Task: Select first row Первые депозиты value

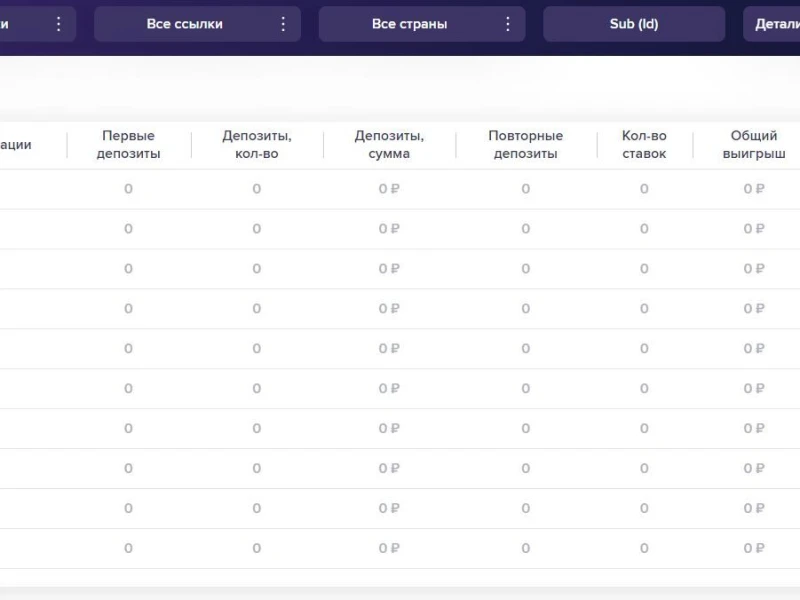Action: pos(128,189)
